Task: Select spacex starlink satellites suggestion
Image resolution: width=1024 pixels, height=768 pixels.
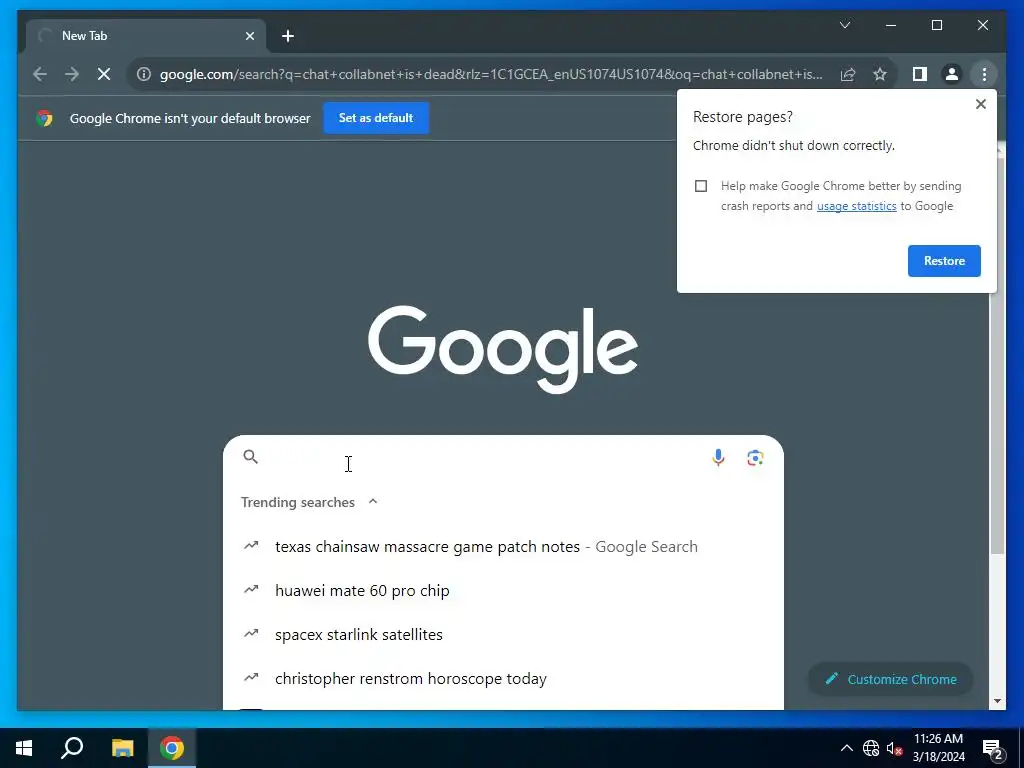Action: point(503,635)
